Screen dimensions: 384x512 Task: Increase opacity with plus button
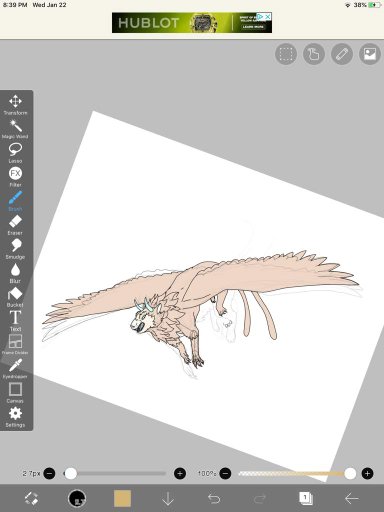(367, 473)
